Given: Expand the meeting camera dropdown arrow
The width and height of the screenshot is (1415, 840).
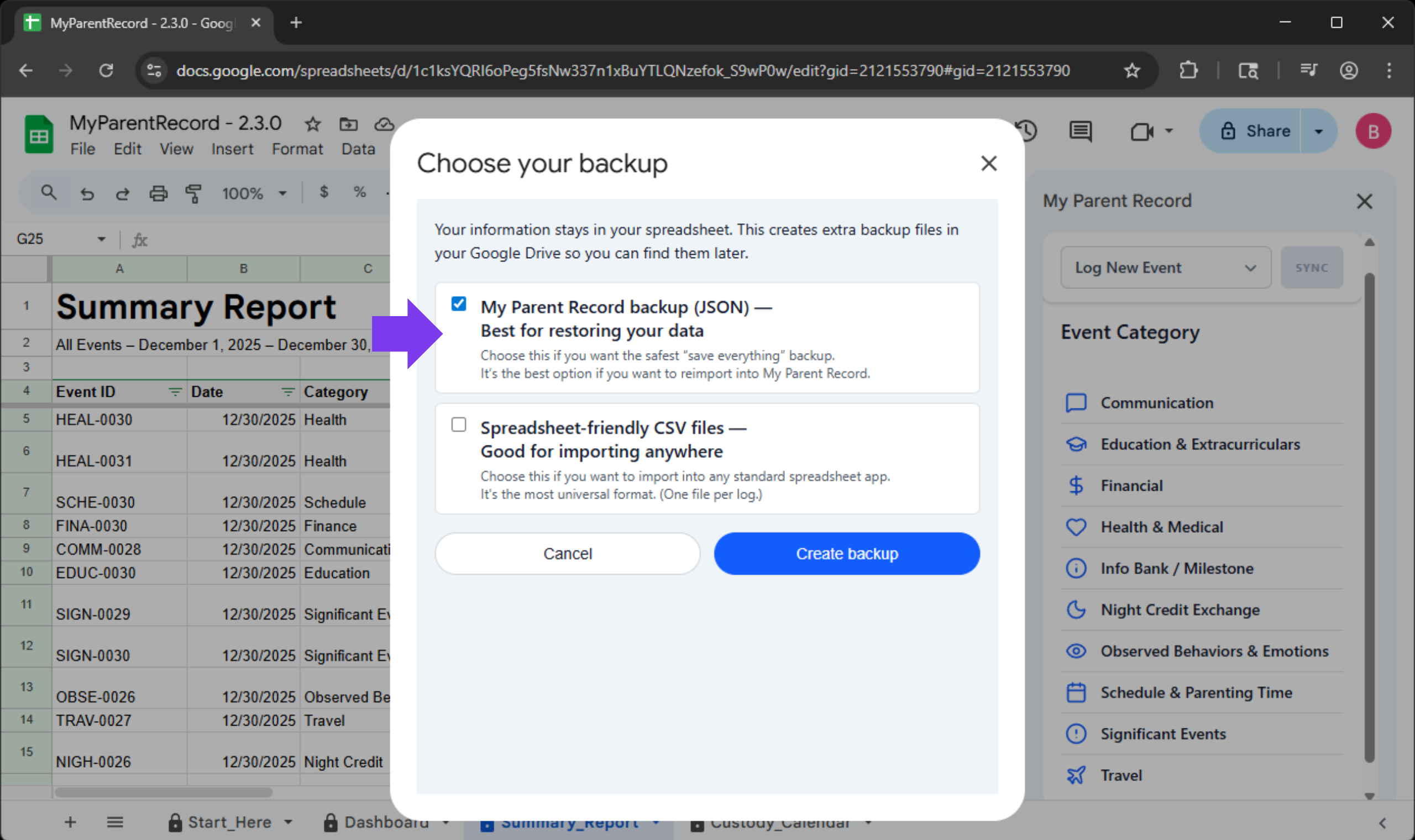Looking at the screenshot, I should pos(1169,132).
